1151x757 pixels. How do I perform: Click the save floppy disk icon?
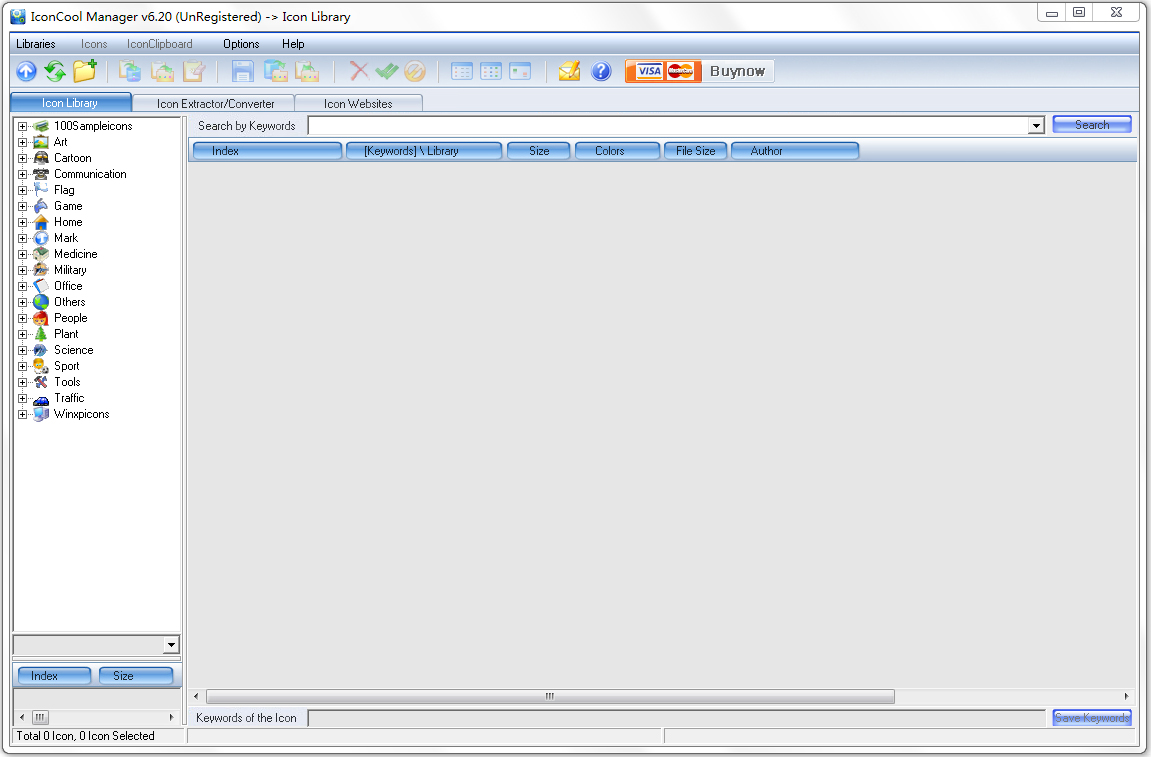click(x=243, y=70)
